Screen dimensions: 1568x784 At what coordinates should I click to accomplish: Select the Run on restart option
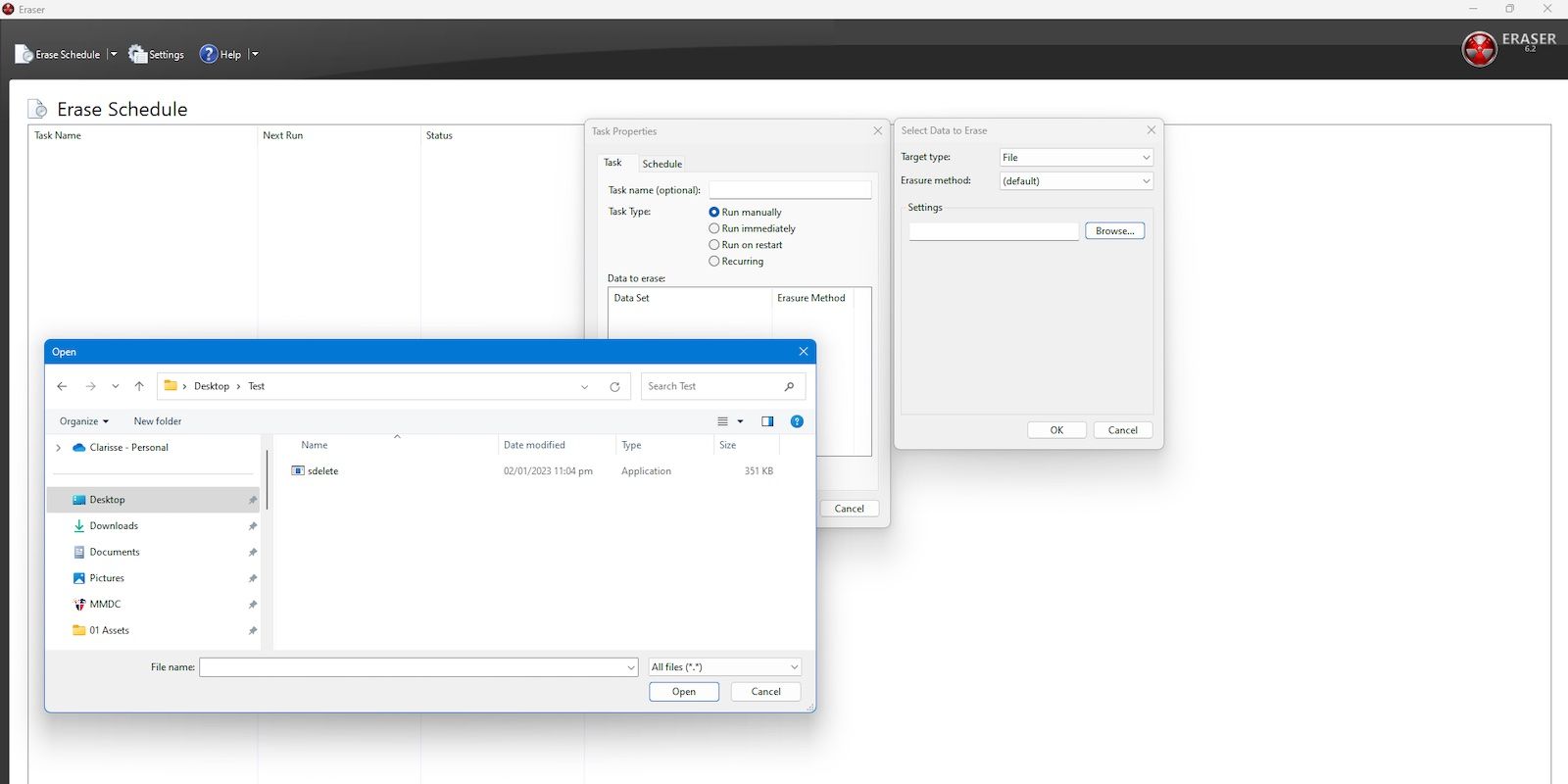[x=745, y=245]
